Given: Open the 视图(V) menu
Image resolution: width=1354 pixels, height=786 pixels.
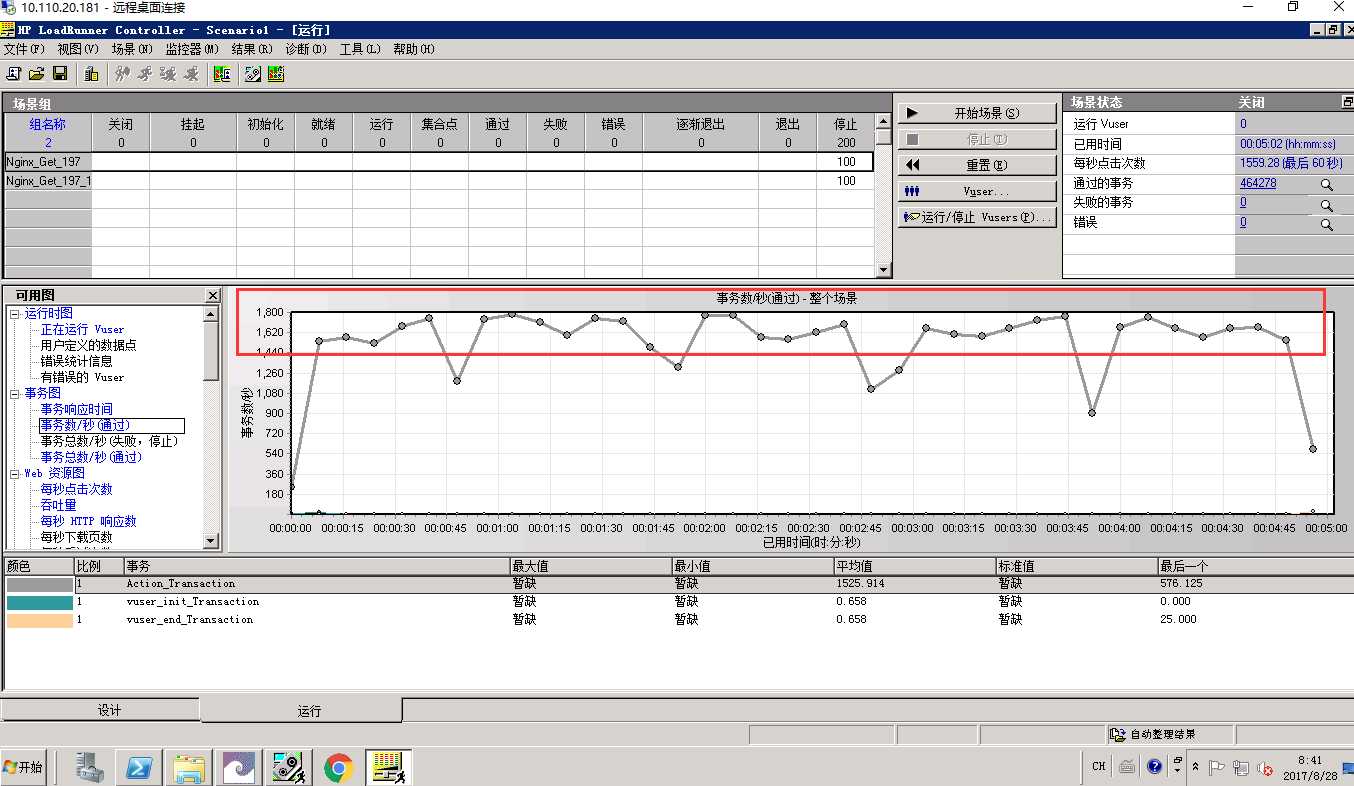Looking at the screenshot, I should [78, 48].
